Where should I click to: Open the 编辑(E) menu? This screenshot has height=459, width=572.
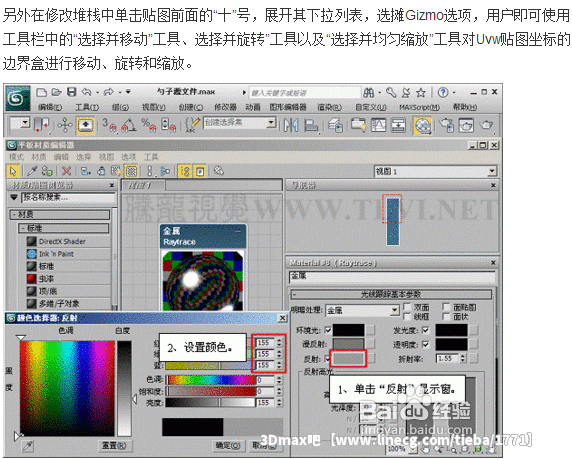point(50,107)
